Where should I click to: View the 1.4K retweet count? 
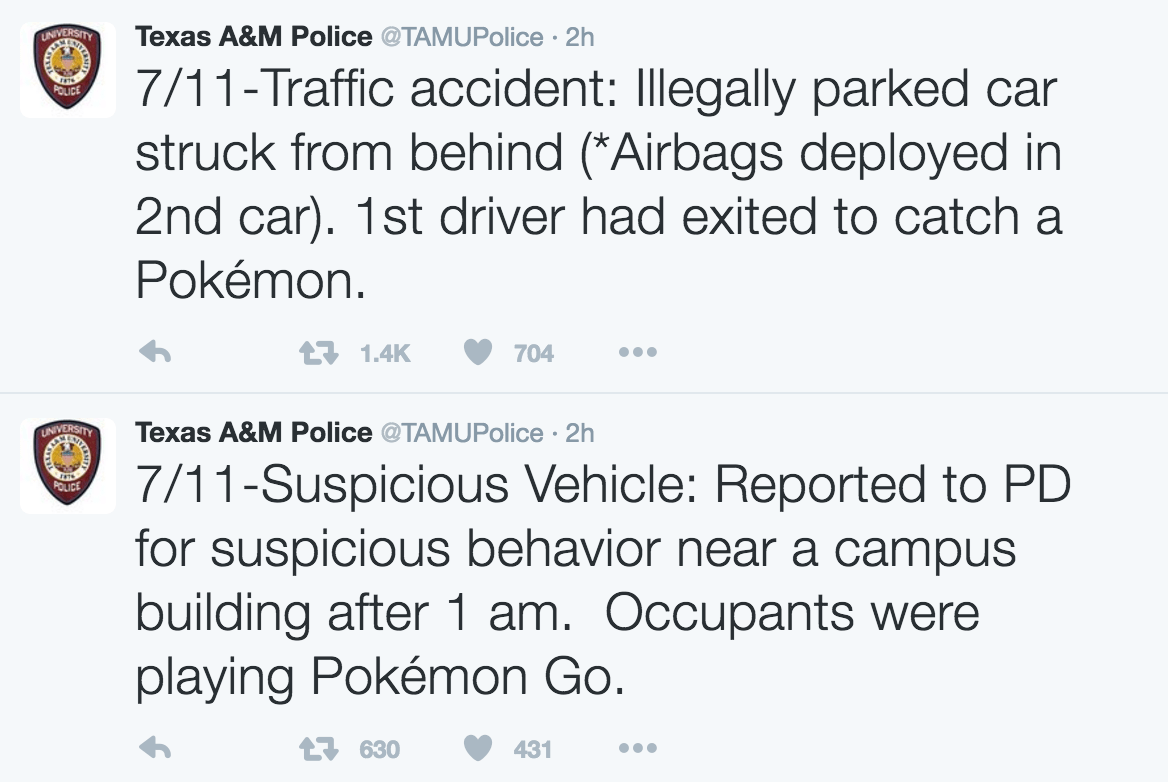385,353
